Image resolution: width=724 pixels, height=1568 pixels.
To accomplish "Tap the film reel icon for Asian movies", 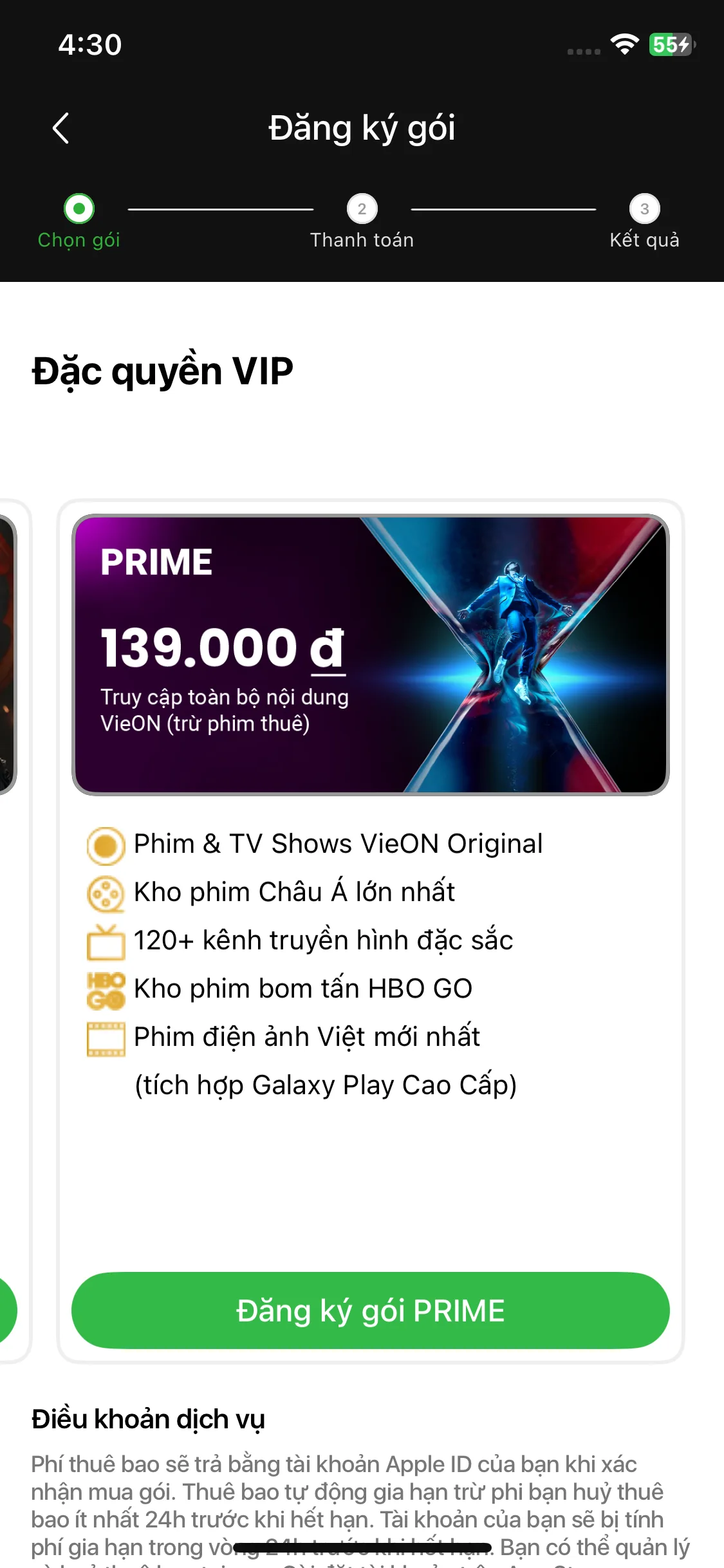I will [x=106, y=893].
